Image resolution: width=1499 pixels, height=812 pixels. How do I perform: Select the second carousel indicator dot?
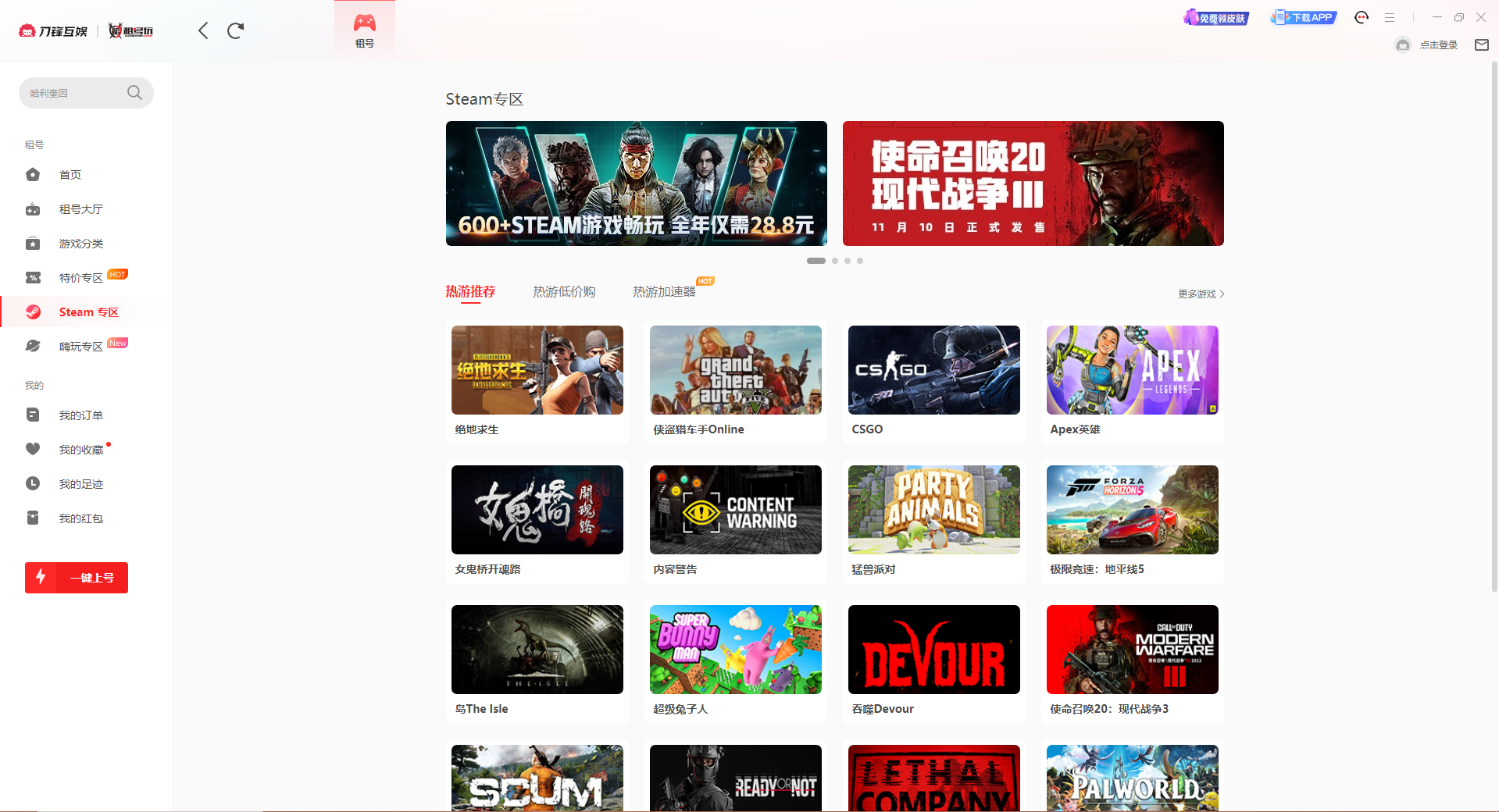point(835,261)
